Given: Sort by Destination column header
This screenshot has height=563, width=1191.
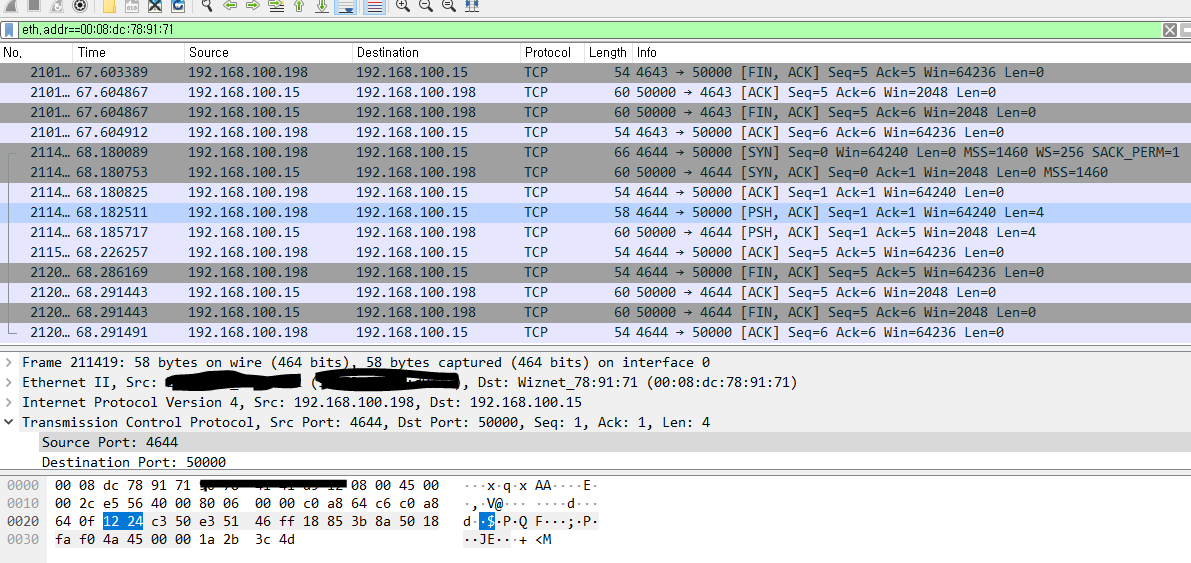Looking at the screenshot, I should (x=437, y=52).
